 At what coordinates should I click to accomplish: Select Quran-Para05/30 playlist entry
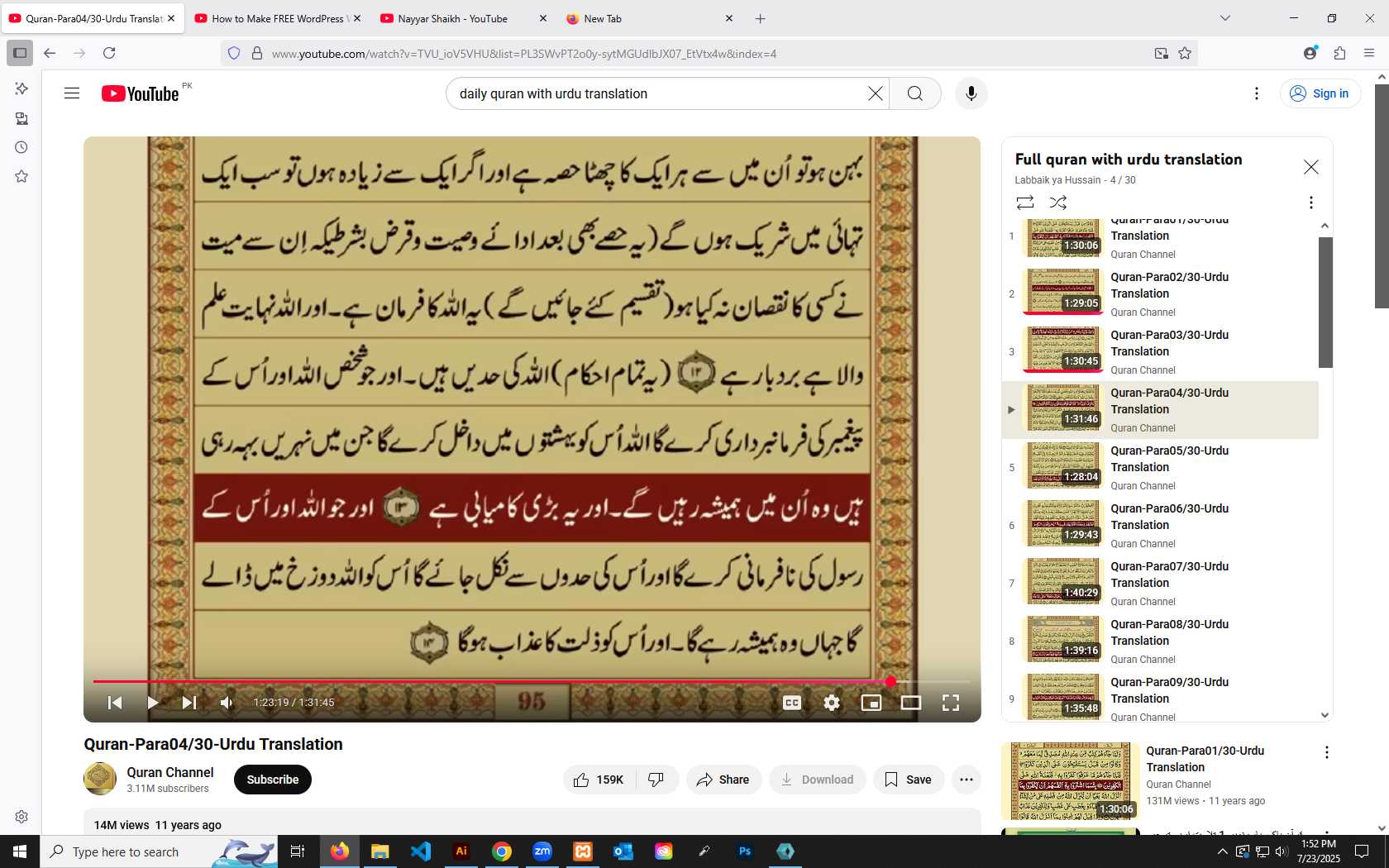click(1160, 468)
